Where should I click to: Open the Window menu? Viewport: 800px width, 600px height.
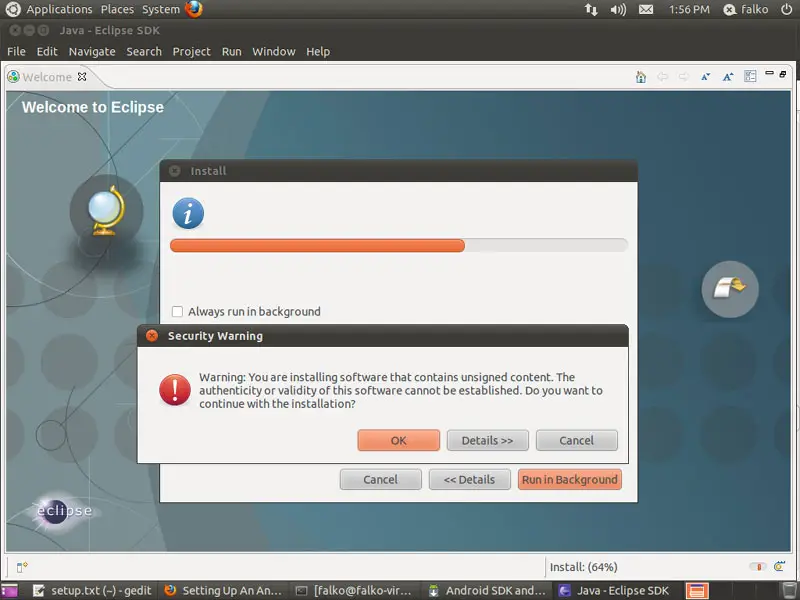tap(274, 52)
